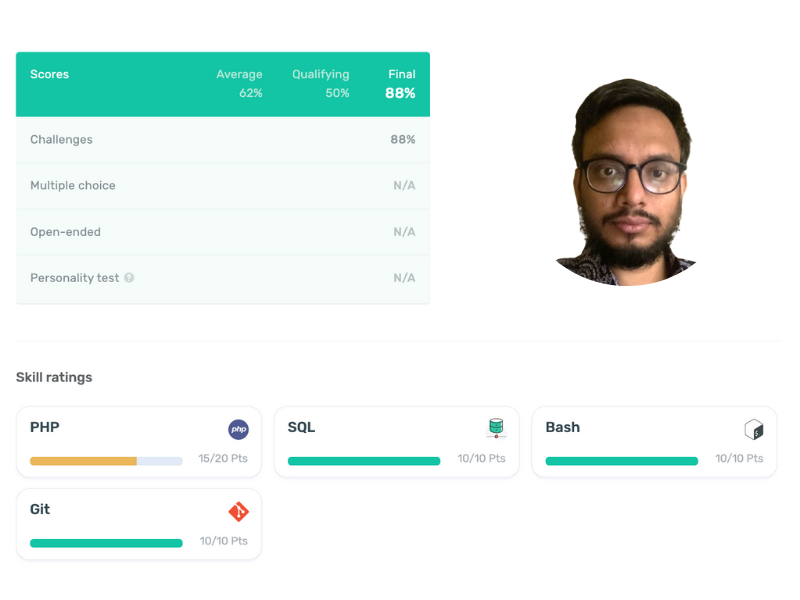Click the Skill ratings heading
Viewport: 800px width, 600px height.
click(x=54, y=377)
